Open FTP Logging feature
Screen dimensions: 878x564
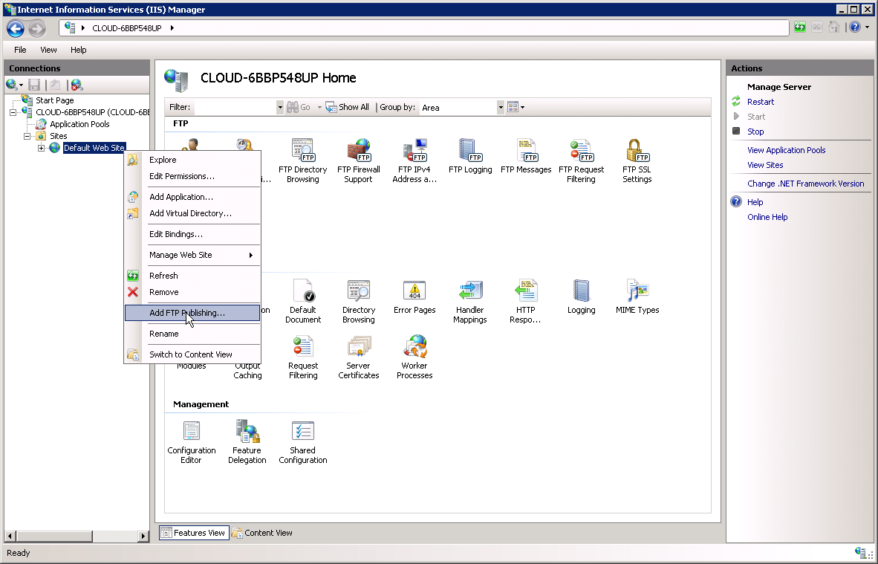[470, 157]
